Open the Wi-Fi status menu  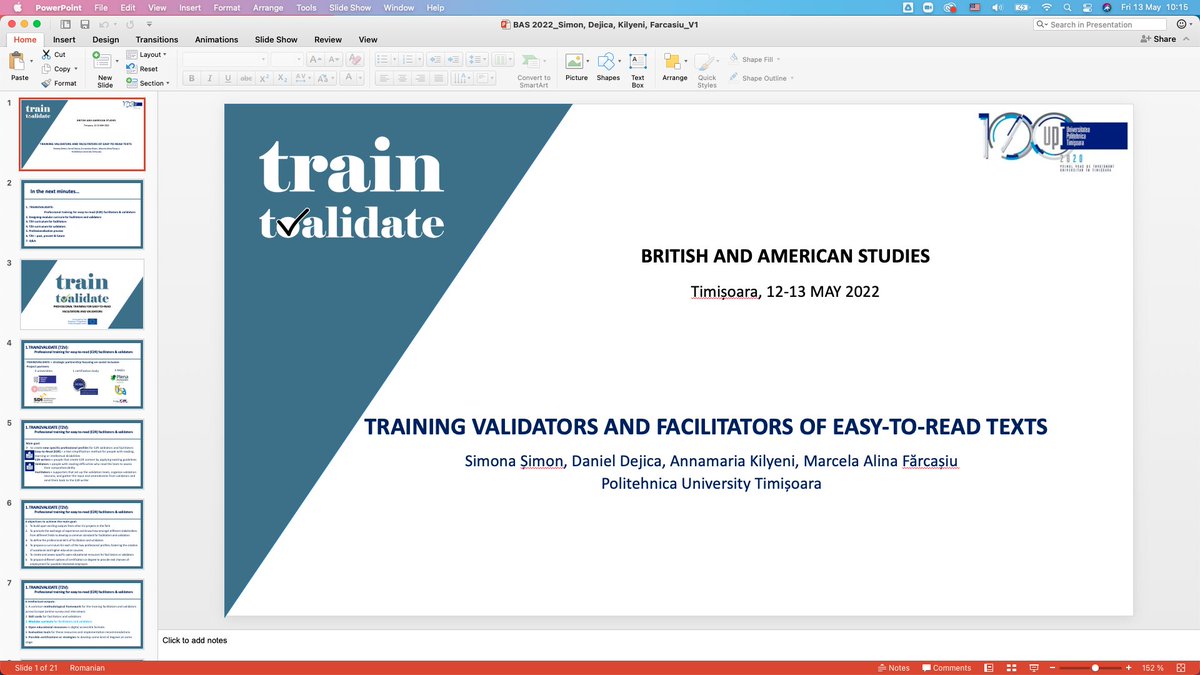(x=1047, y=7)
